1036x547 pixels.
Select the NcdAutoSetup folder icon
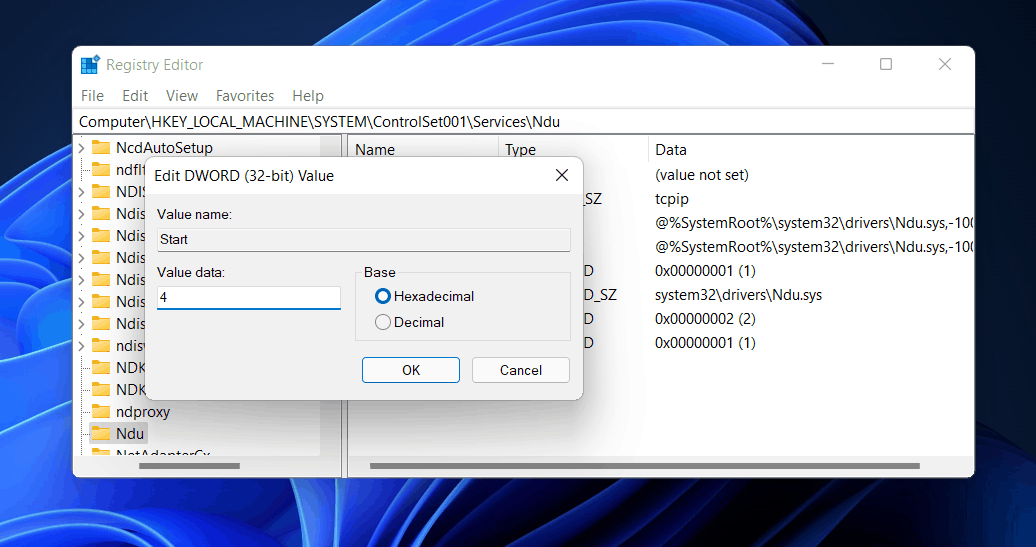101,148
